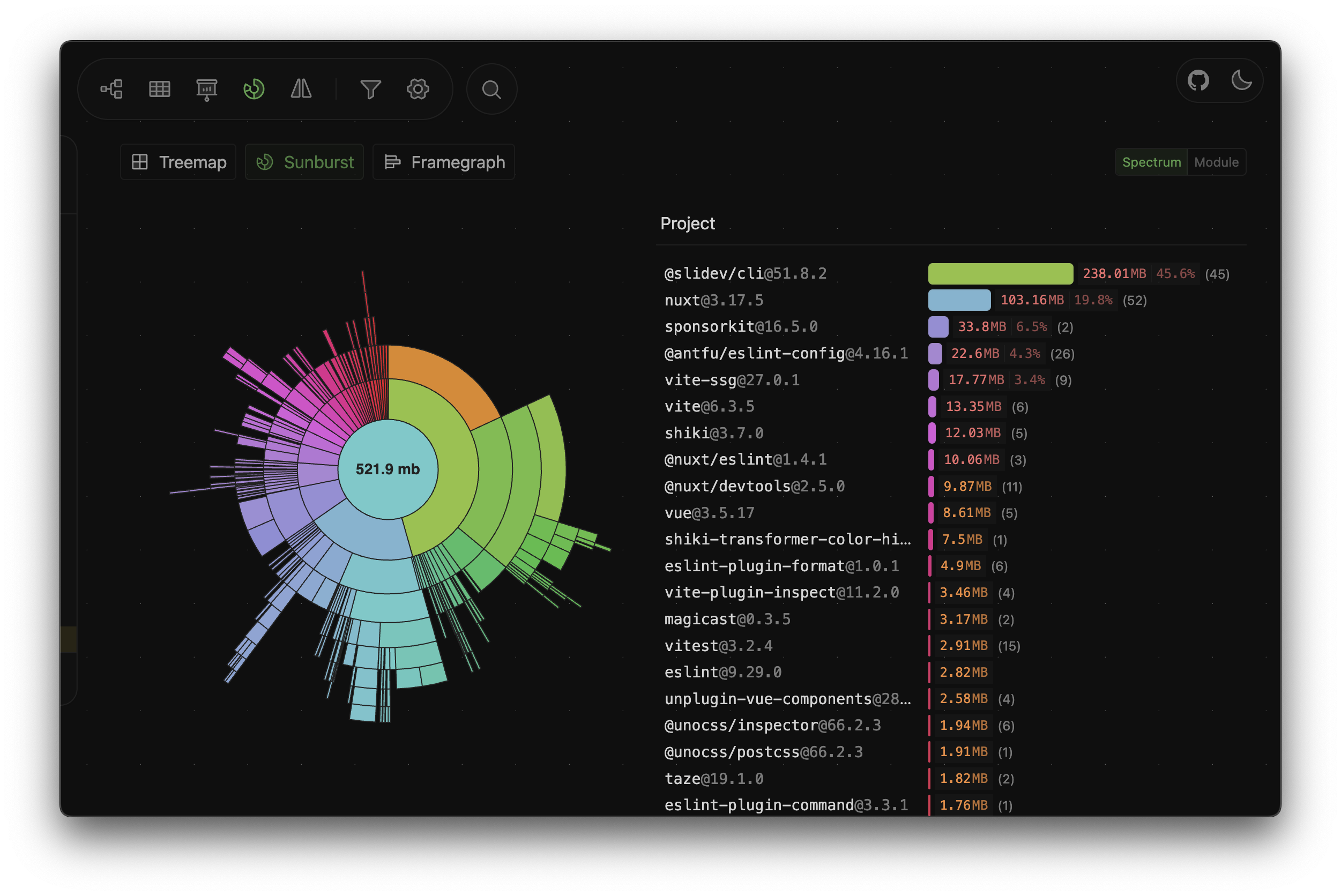This screenshot has width=1341, height=896.
Task: Select the Spectrum color mode
Action: (x=1151, y=162)
